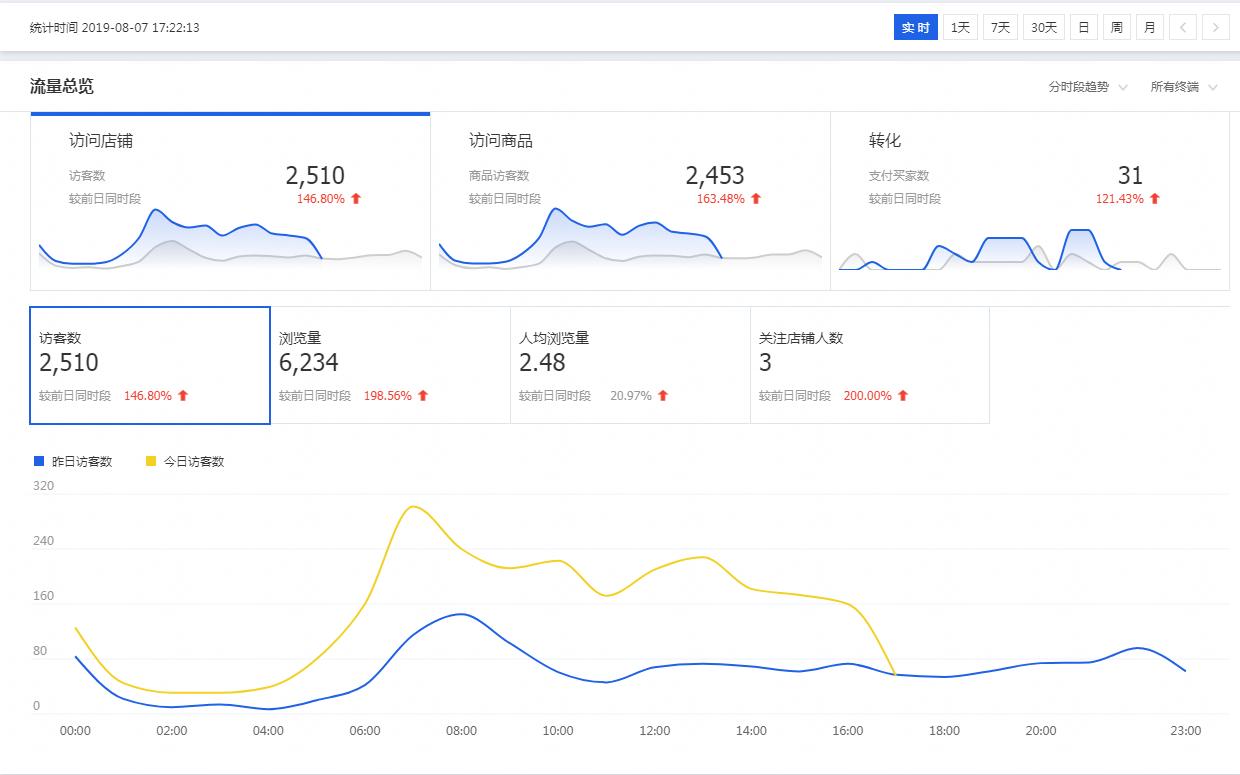This screenshot has height=775, width=1240.
Task: Click the next period arrow button
Action: point(1216,28)
